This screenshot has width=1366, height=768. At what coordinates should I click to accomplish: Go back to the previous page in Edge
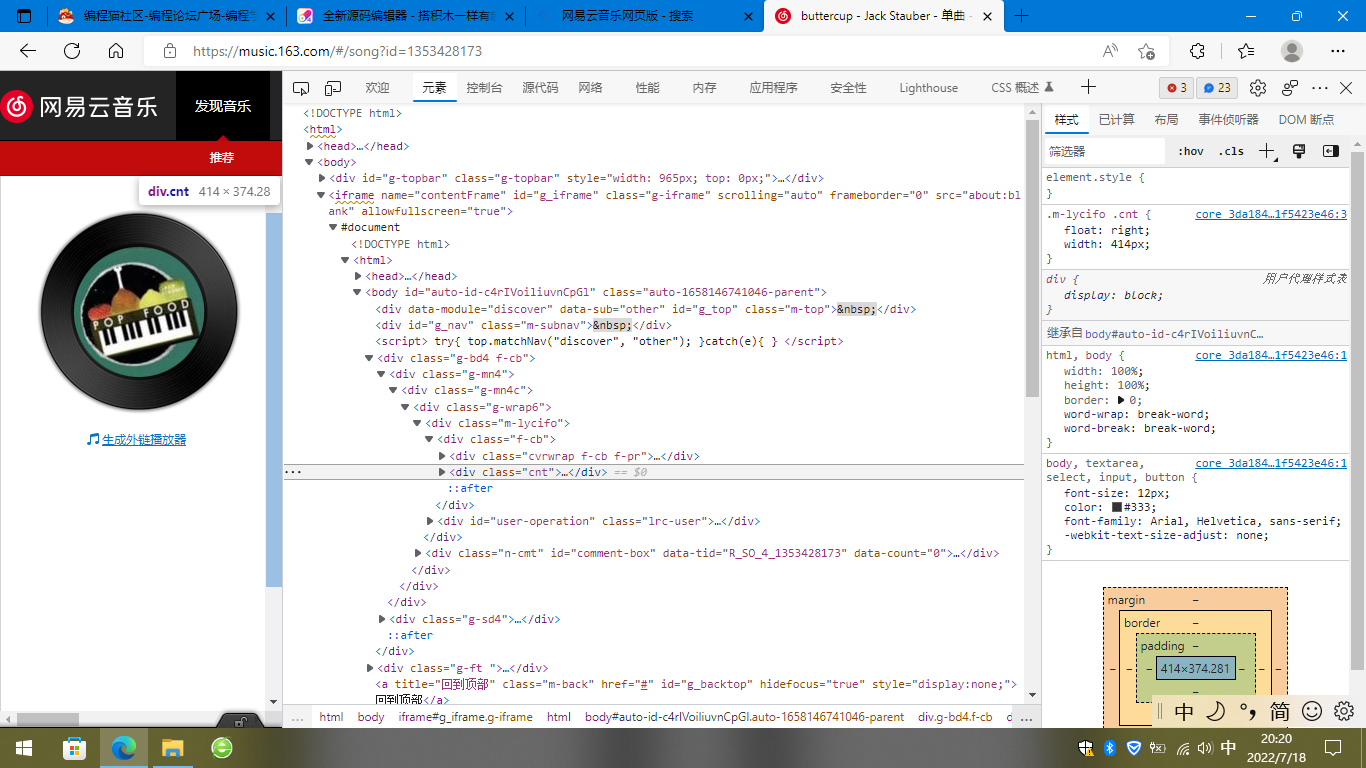pyautogui.click(x=28, y=51)
